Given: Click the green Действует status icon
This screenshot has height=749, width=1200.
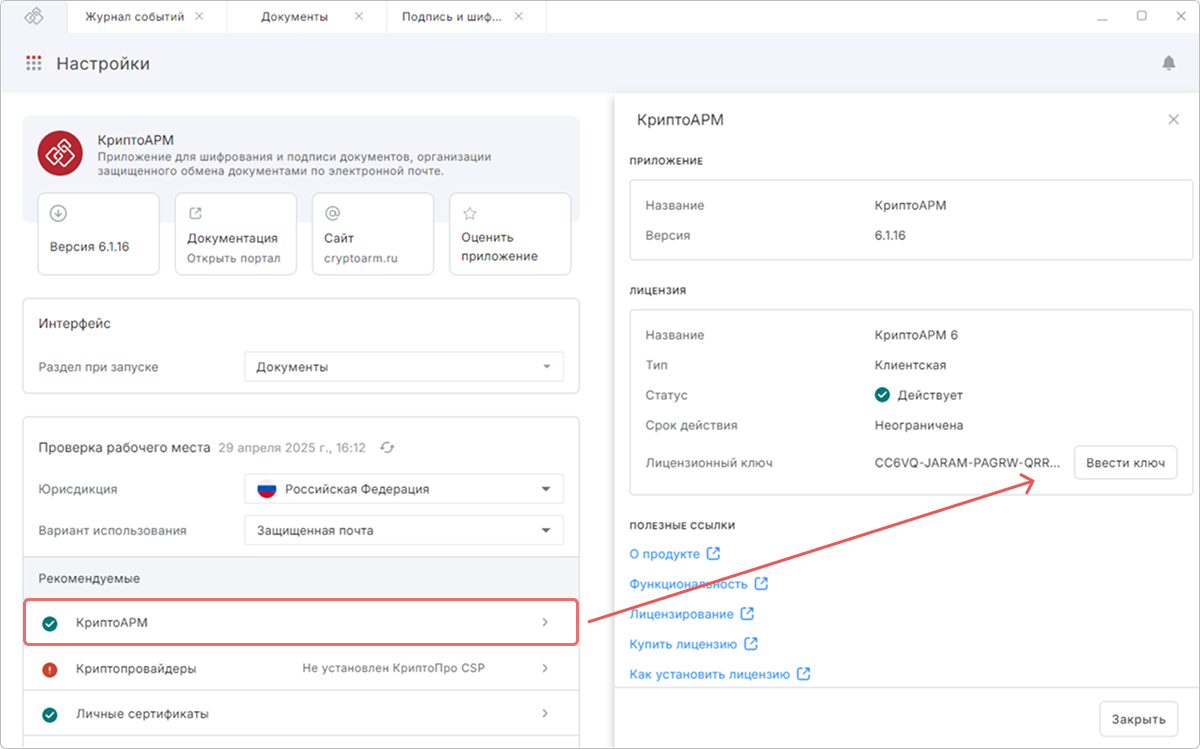Looking at the screenshot, I should (x=882, y=395).
